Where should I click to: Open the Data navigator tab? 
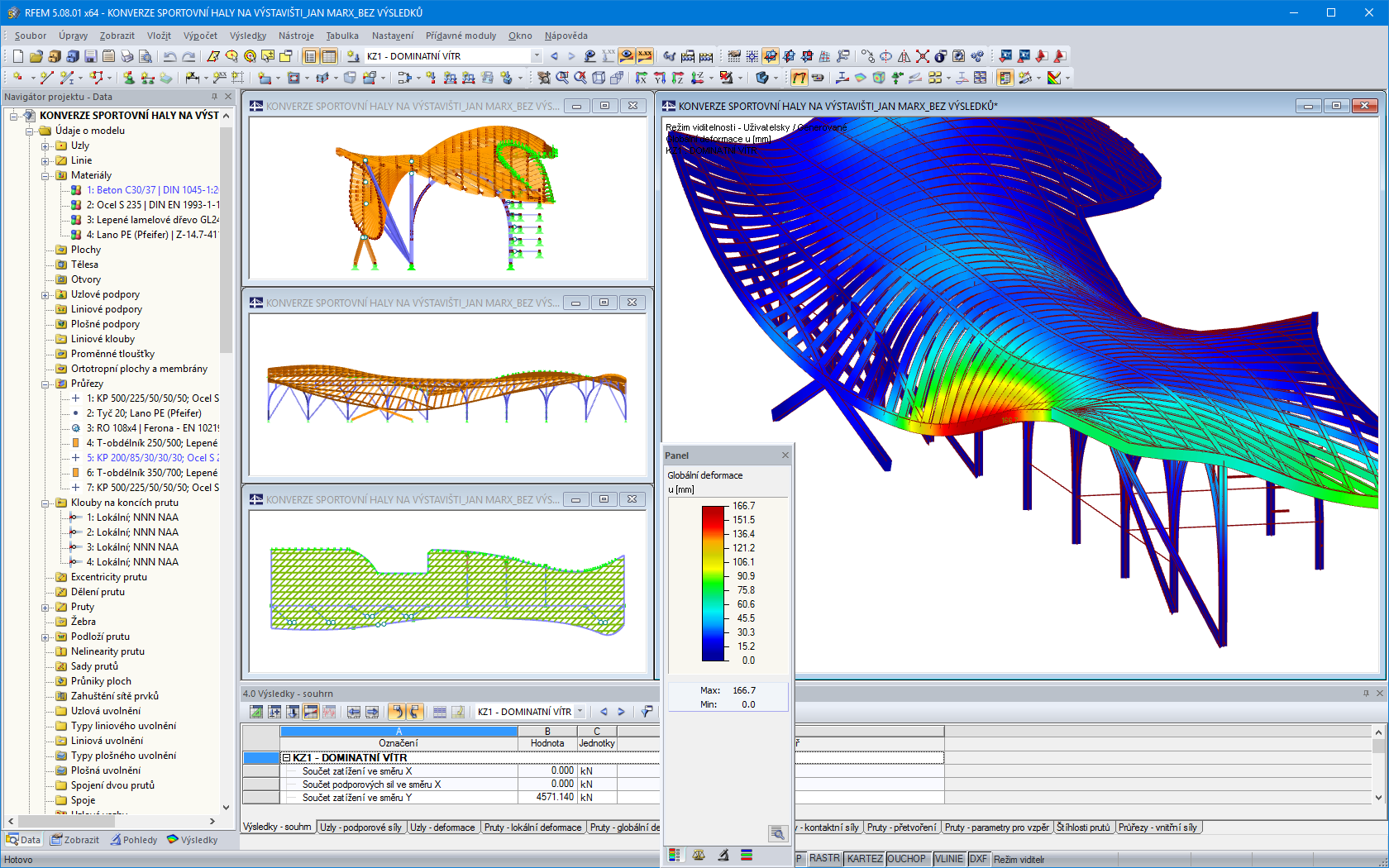coord(23,840)
